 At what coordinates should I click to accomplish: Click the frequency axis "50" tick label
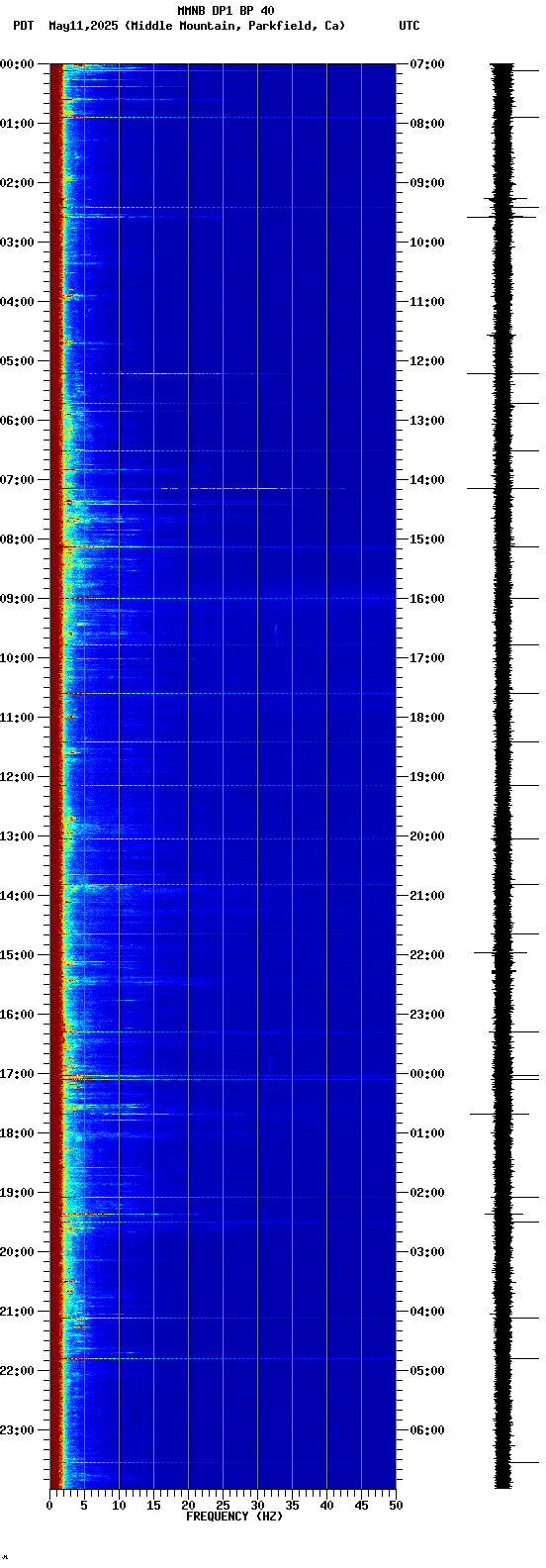(x=396, y=1506)
